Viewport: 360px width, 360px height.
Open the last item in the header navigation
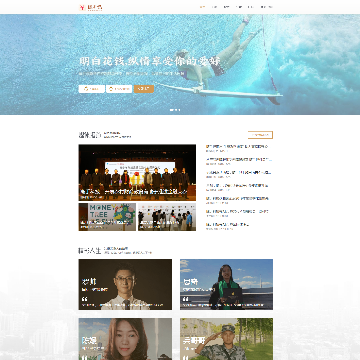pos(266,7)
